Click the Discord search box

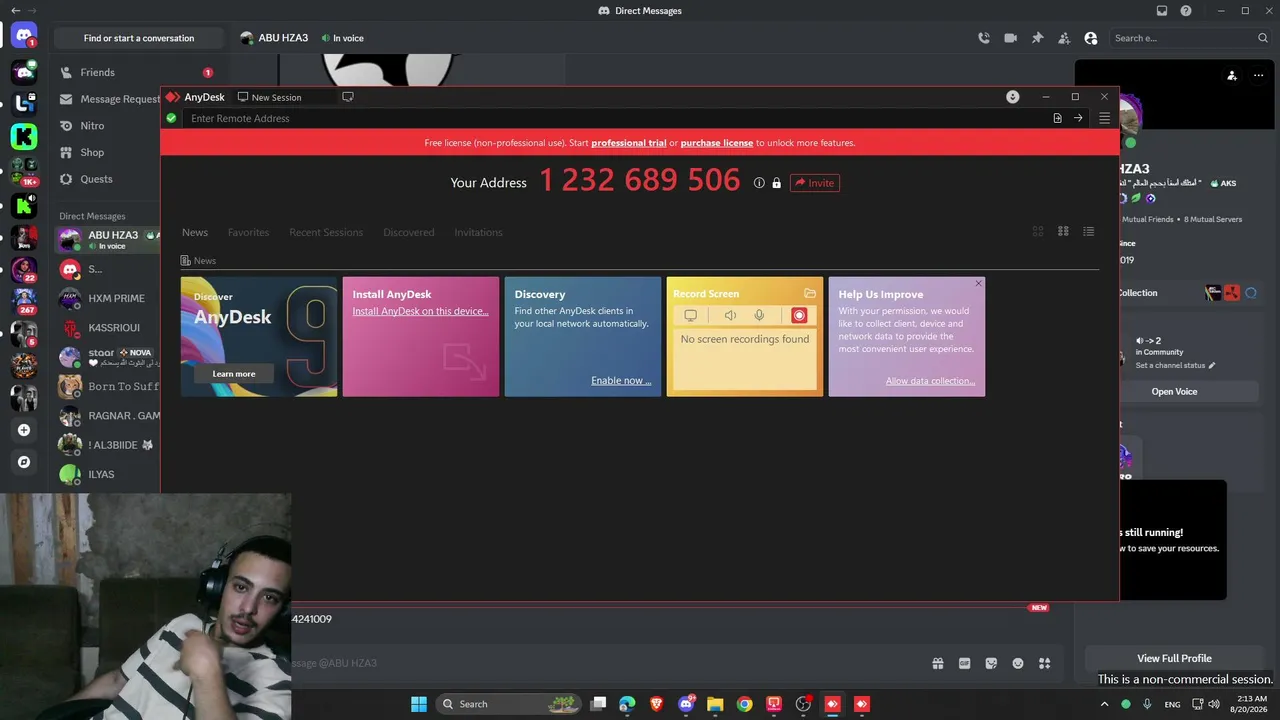1190,38
